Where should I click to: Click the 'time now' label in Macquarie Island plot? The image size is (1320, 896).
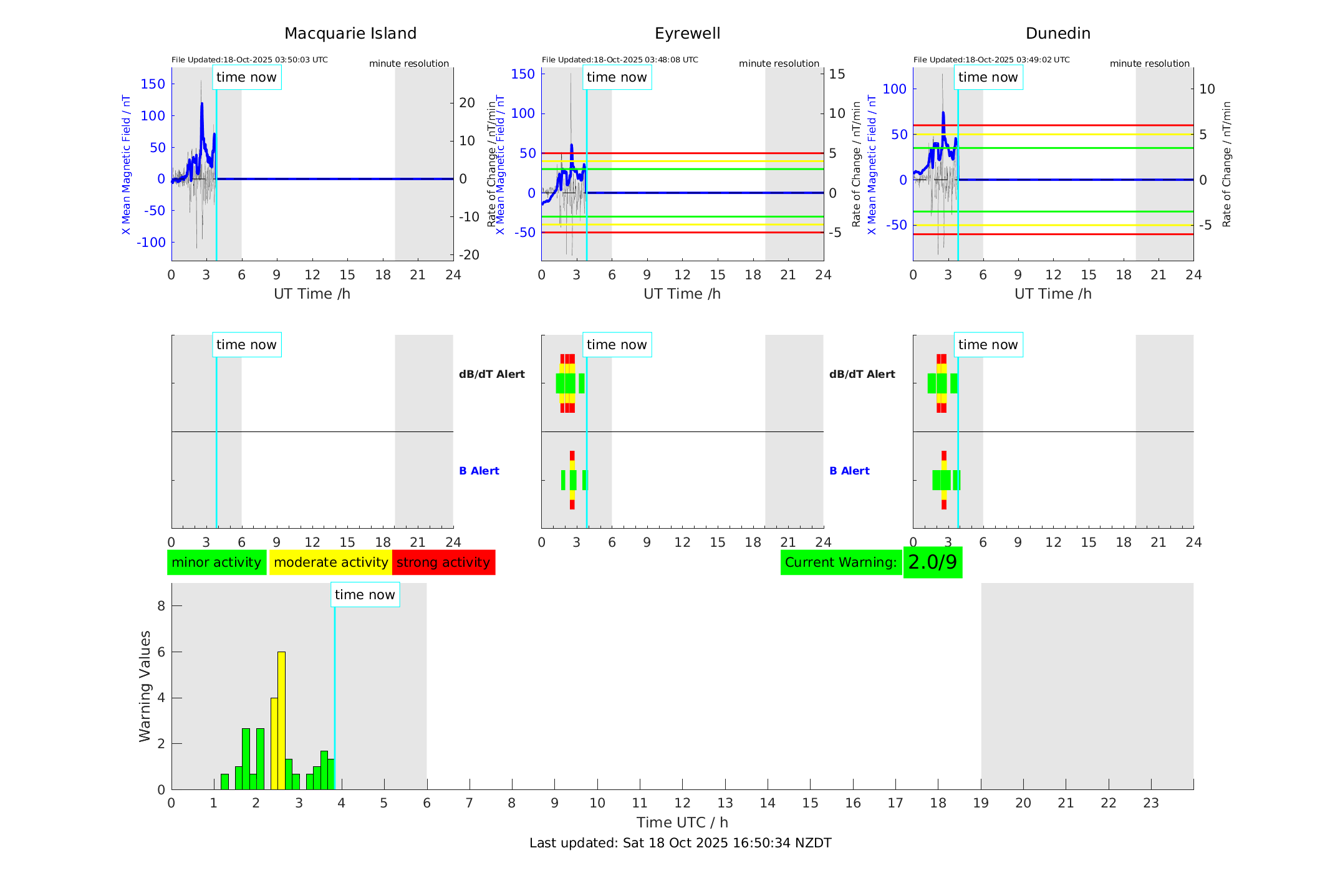tap(246, 77)
